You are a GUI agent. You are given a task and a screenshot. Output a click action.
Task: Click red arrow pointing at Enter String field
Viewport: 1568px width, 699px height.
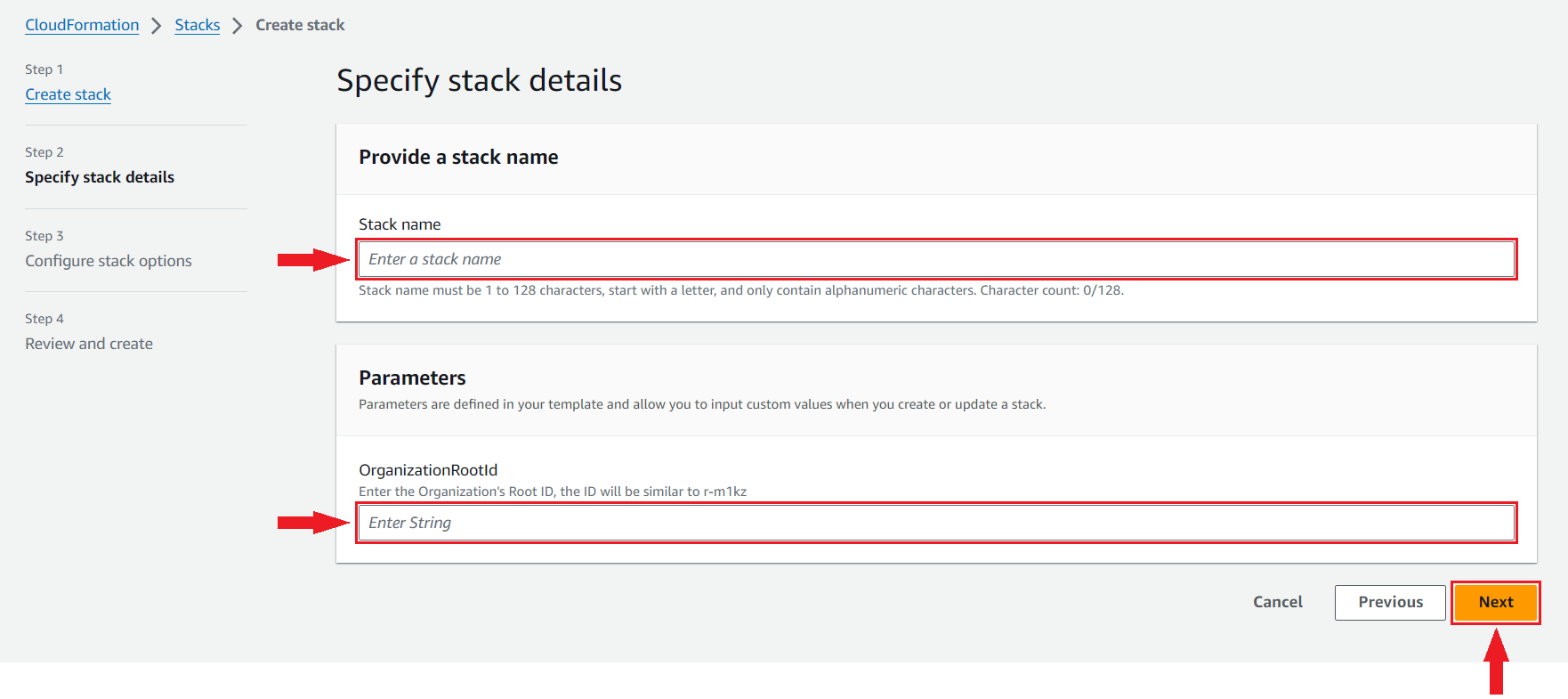tap(313, 523)
